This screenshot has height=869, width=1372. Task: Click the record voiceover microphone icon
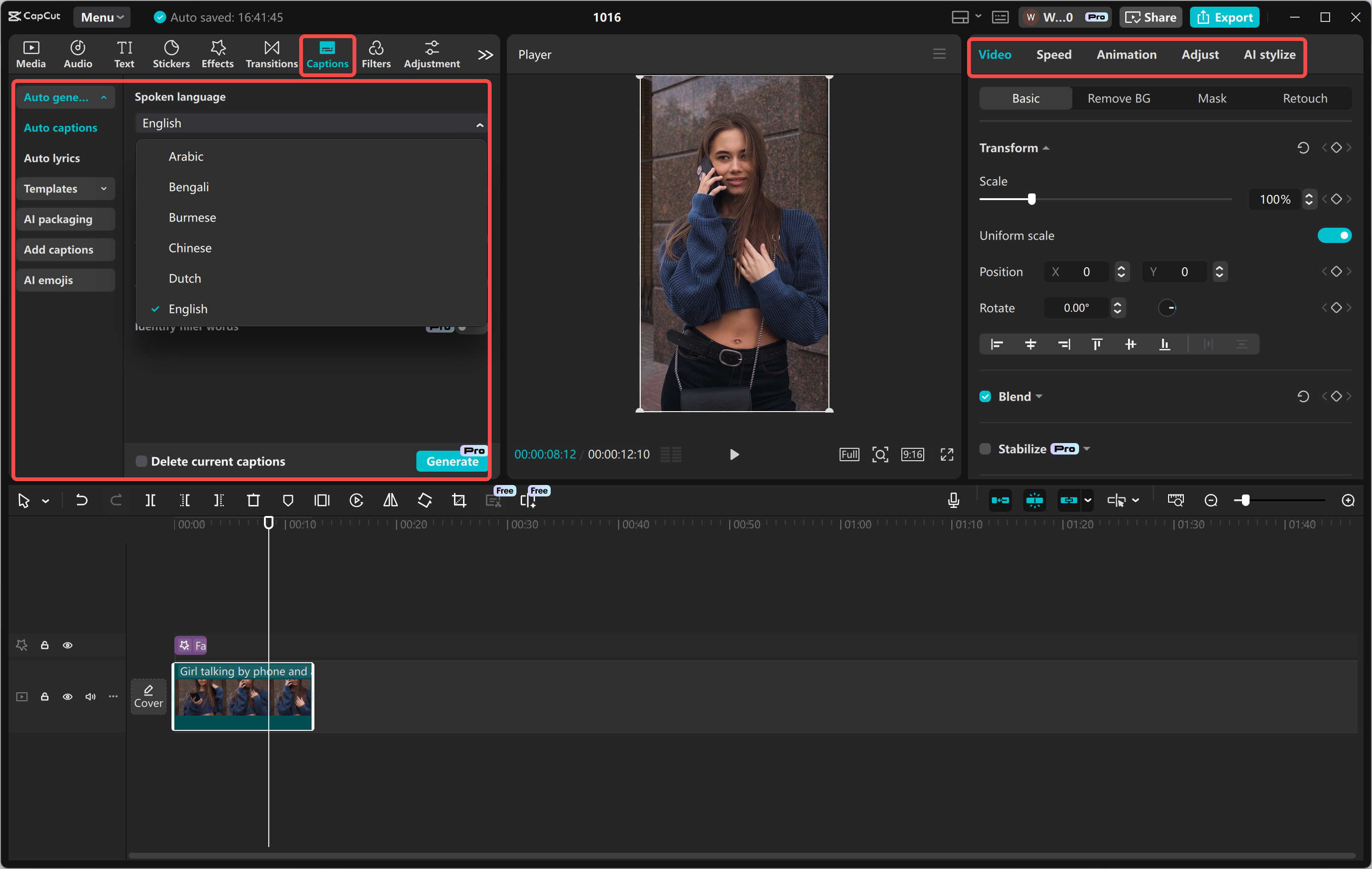click(x=953, y=500)
